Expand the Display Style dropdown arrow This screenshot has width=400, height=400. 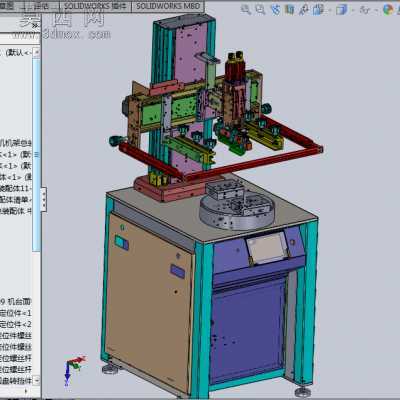(x=352, y=11)
